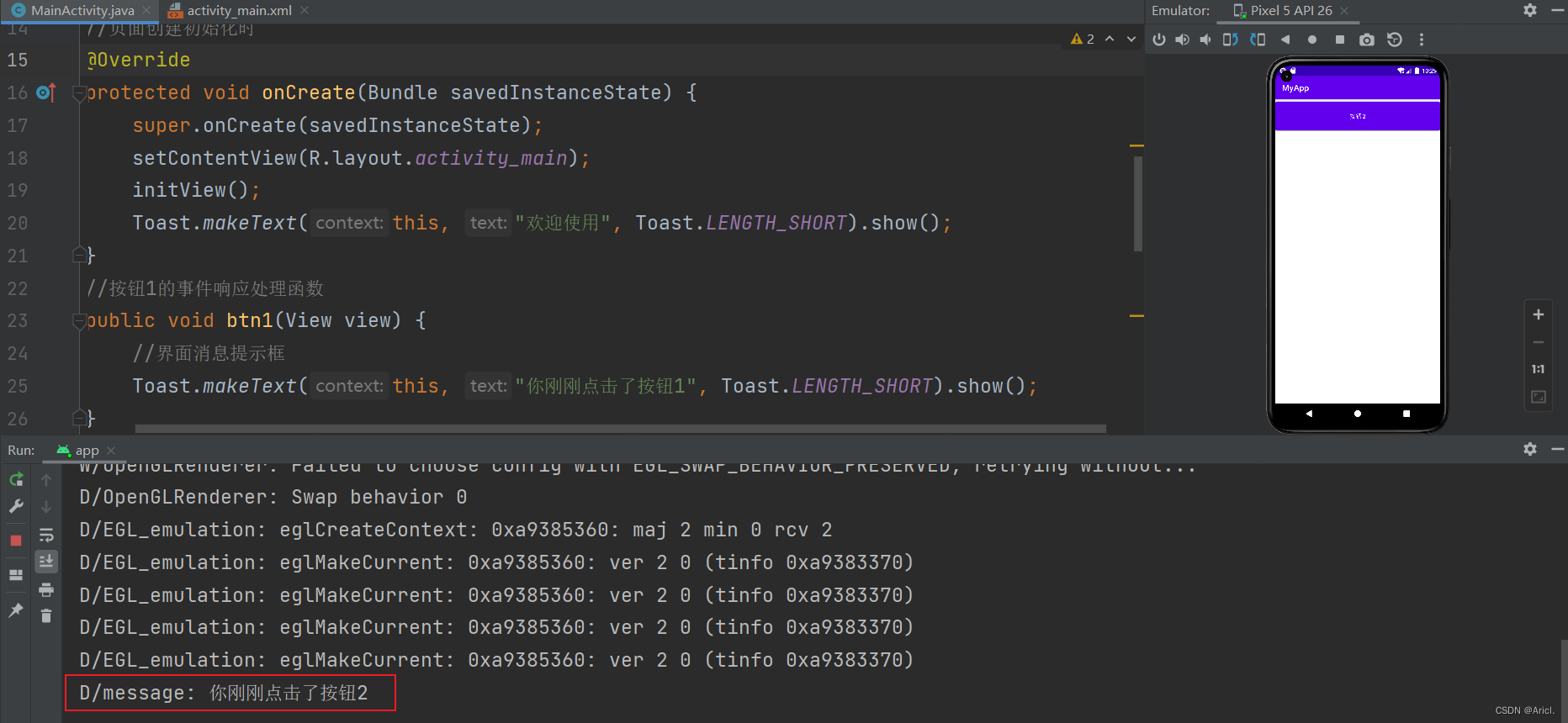
Task: Select app tab in Run panel
Action: [77, 450]
